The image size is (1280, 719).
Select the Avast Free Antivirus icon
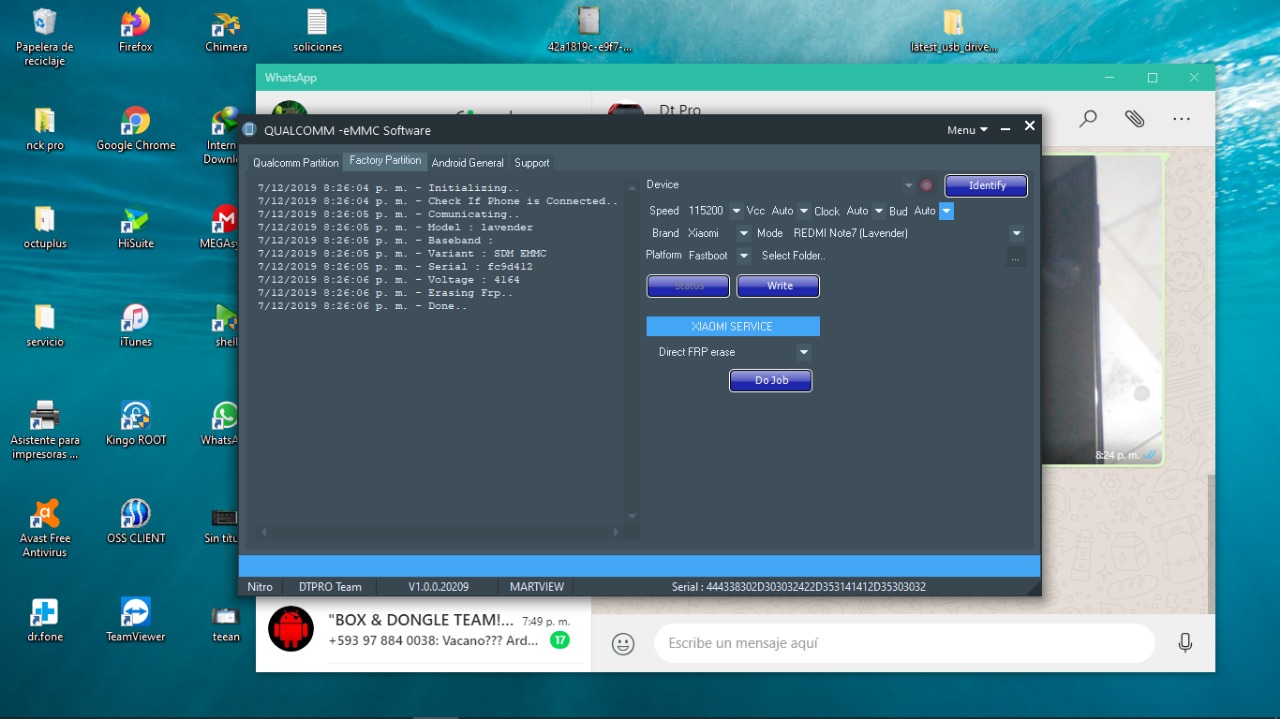point(44,528)
